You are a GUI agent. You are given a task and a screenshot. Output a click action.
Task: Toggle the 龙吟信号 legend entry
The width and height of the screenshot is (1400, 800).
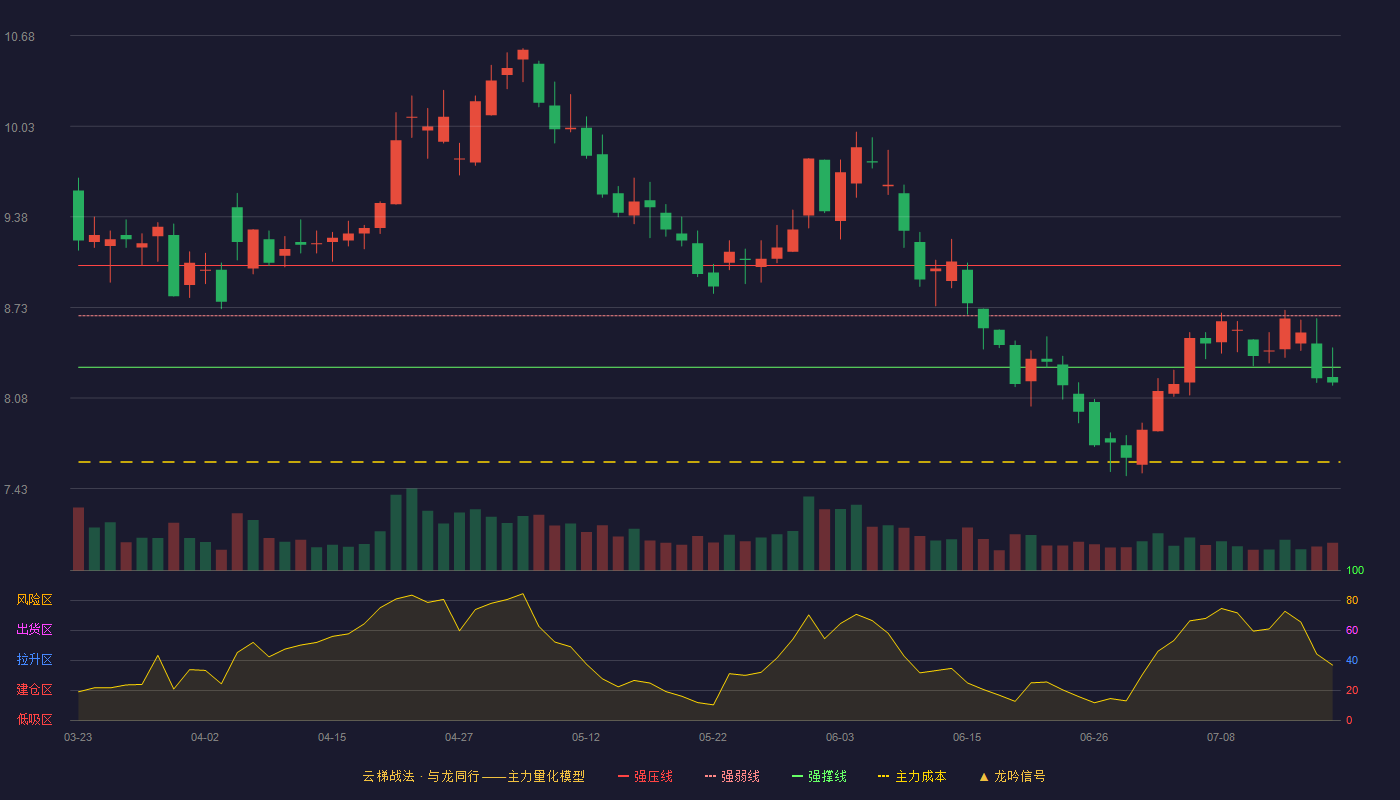pyautogui.click(x=1011, y=776)
